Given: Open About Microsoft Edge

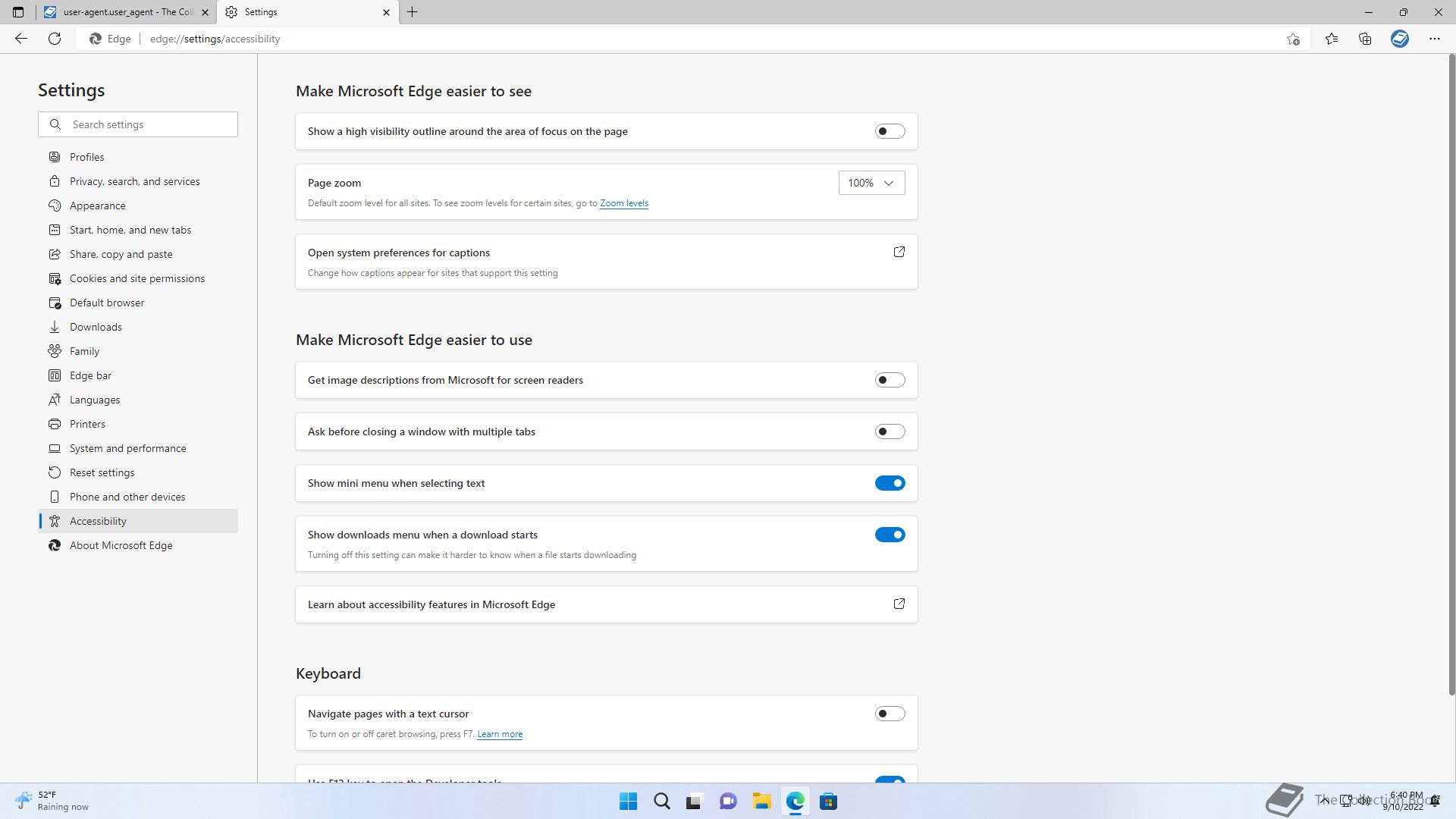Looking at the screenshot, I should point(138,545).
